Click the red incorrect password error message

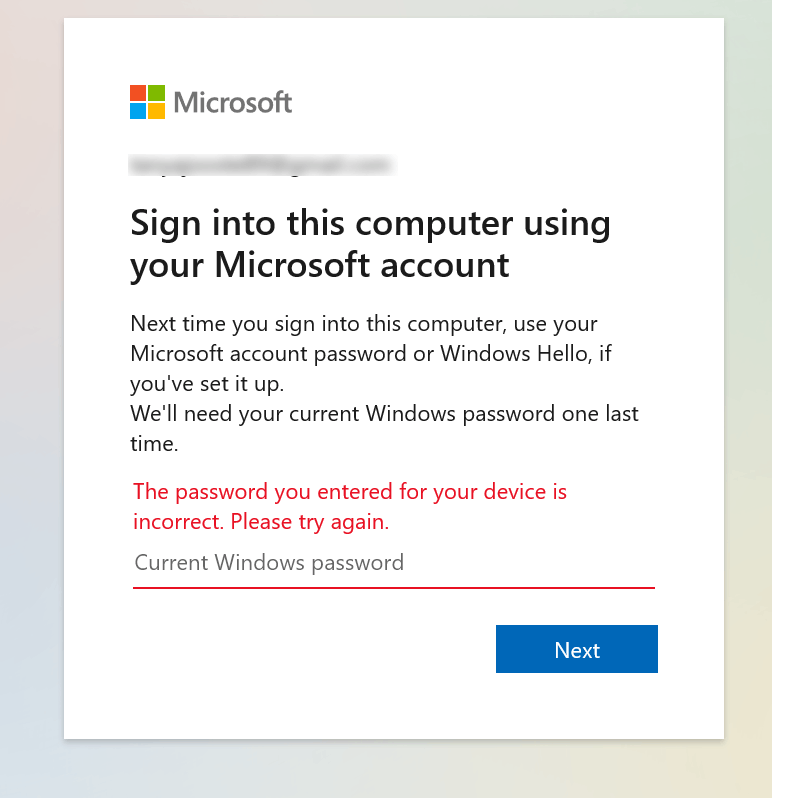tap(350, 507)
